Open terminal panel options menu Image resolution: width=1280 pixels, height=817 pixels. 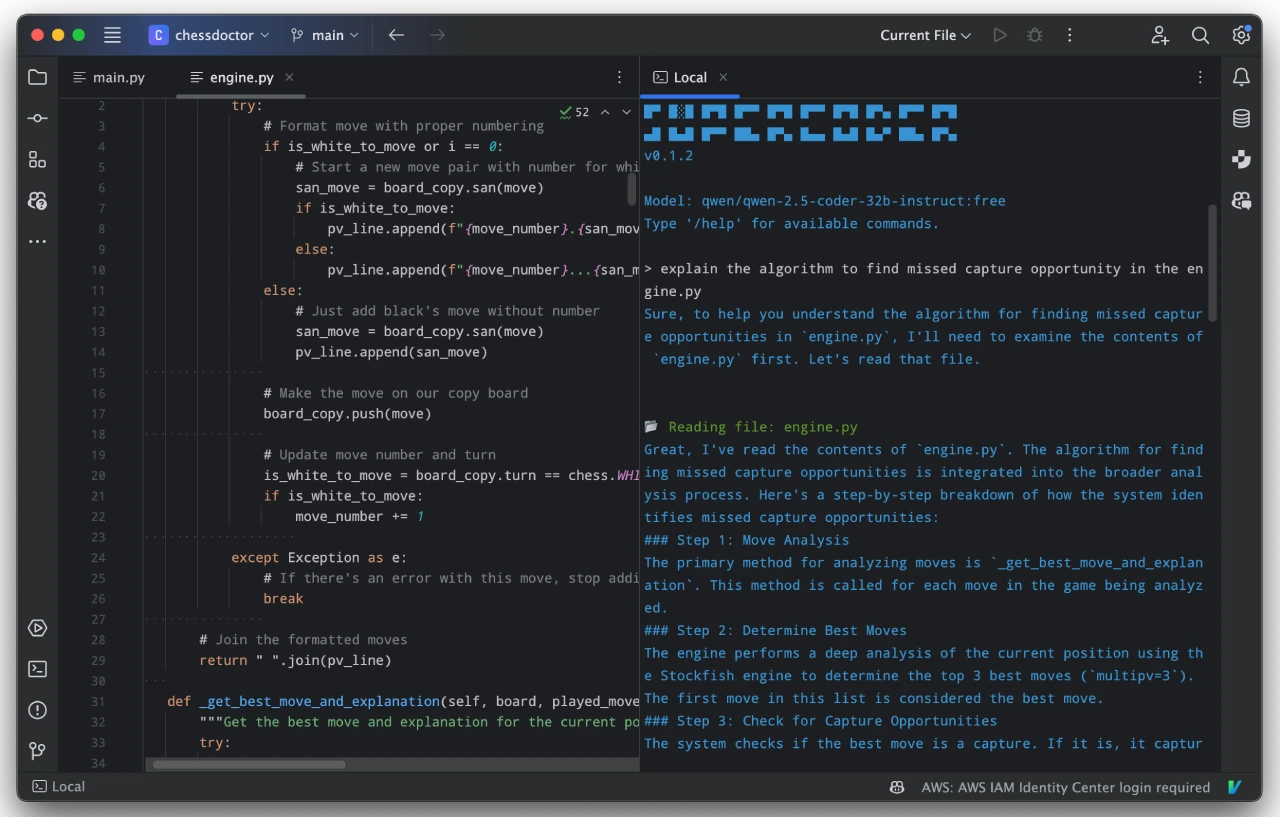tap(1200, 77)
